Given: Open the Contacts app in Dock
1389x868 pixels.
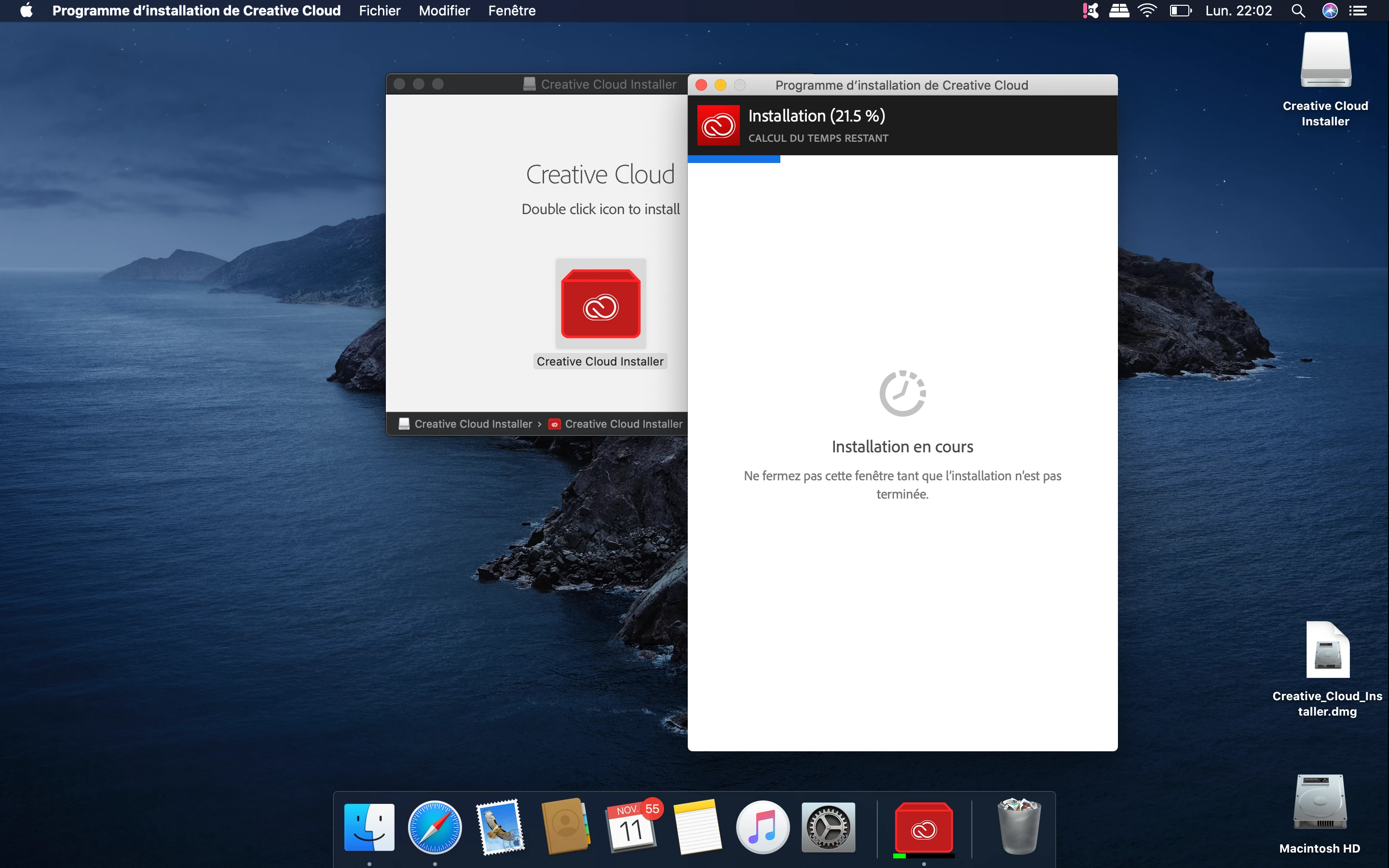Looking at the screenshot, I should (566, 827).
